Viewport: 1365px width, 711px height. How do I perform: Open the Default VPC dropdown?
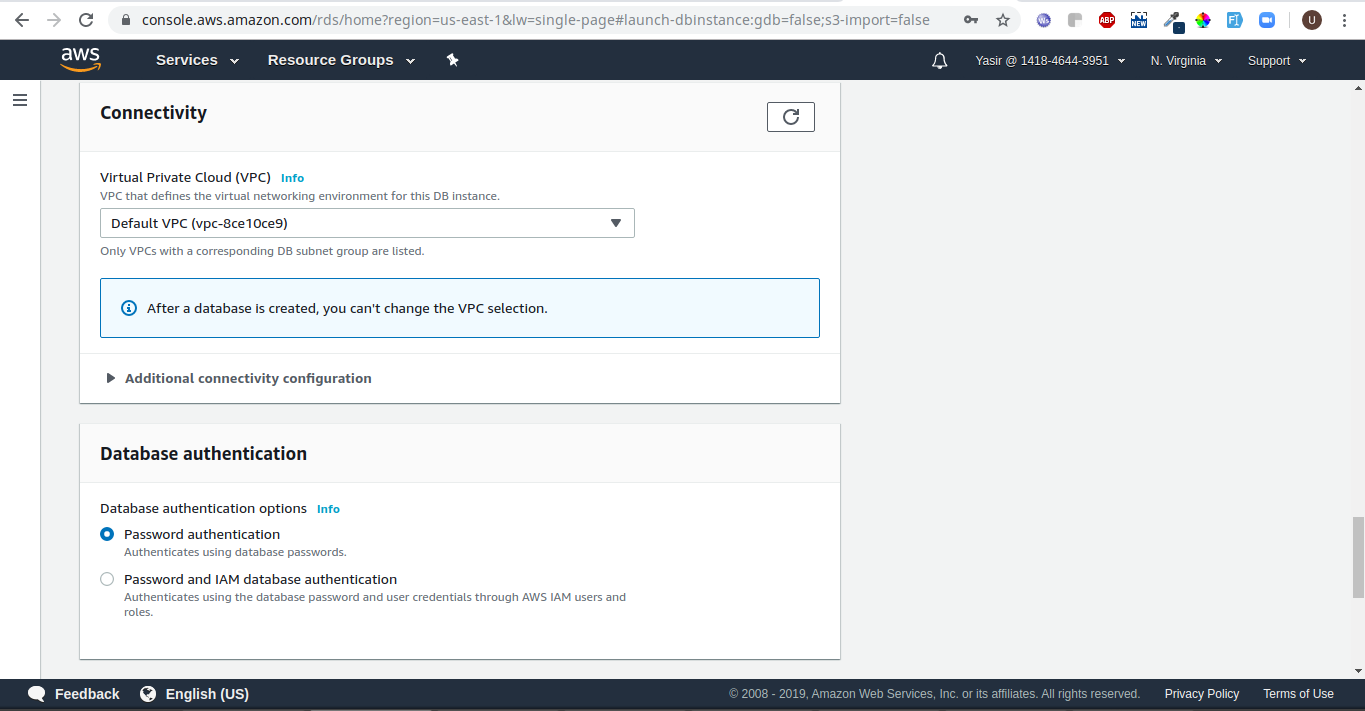367,223
